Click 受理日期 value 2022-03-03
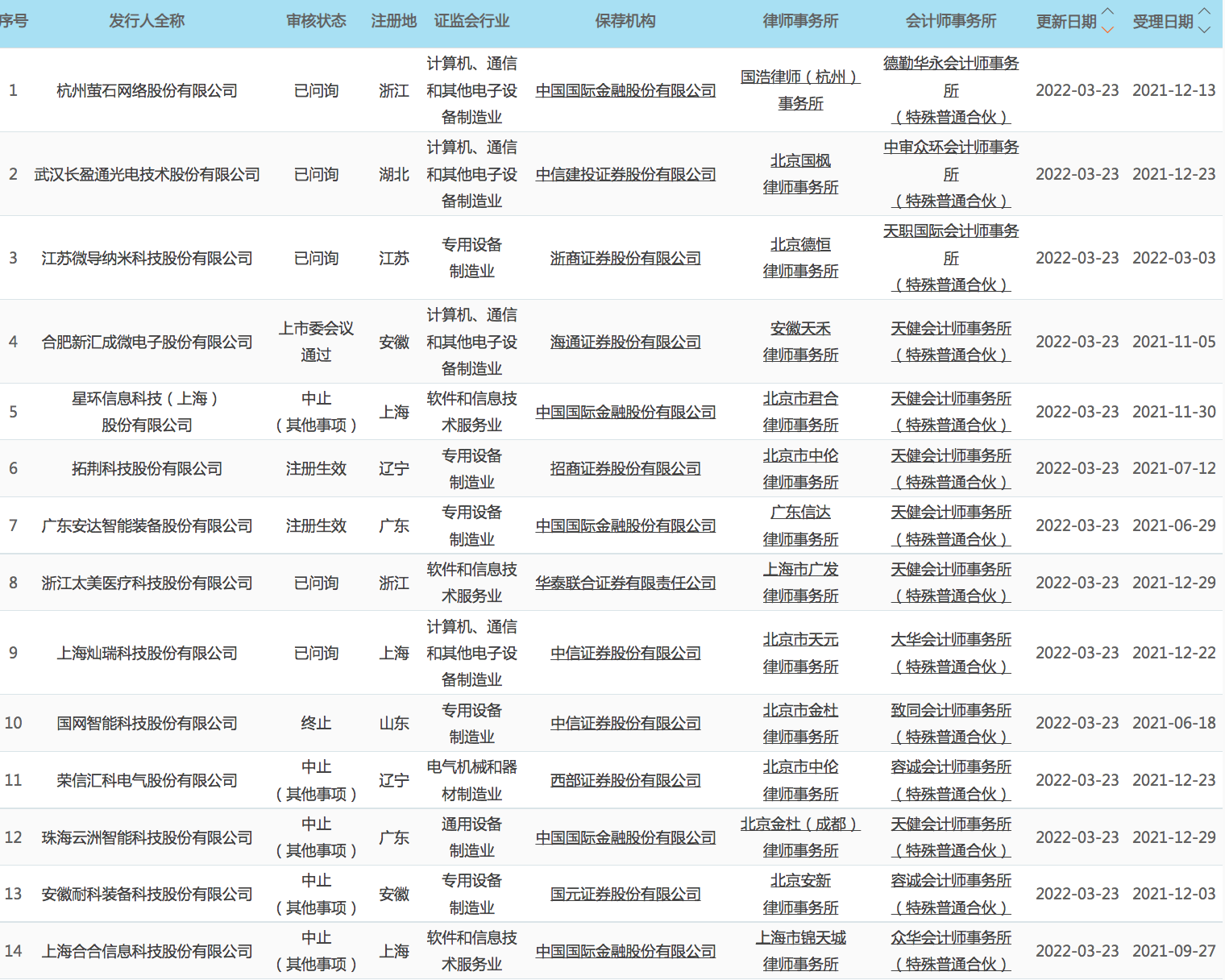The width and height of the screenshot is (1225, 980). (x=1173, y=258)
